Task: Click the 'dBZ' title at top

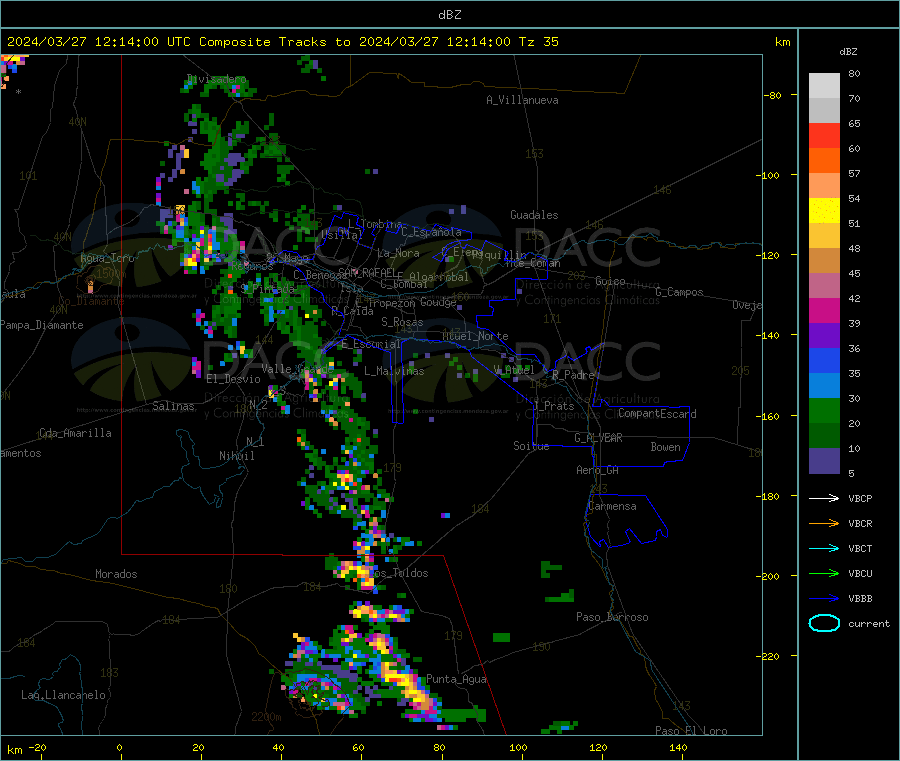Action: coord(449,15)
